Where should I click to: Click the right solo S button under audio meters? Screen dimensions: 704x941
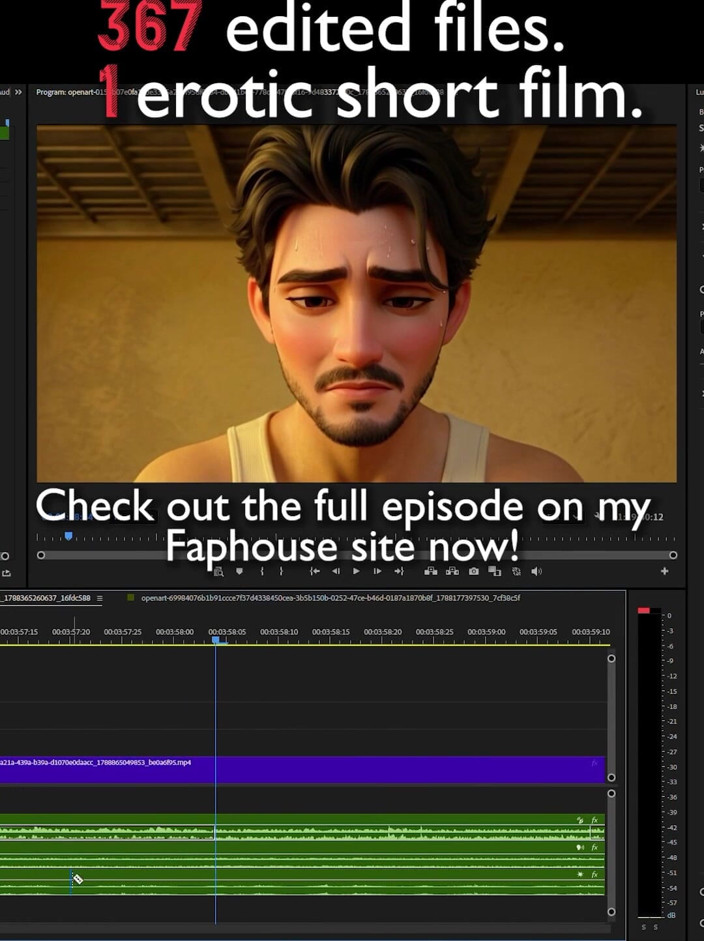[x=655, y=927]
